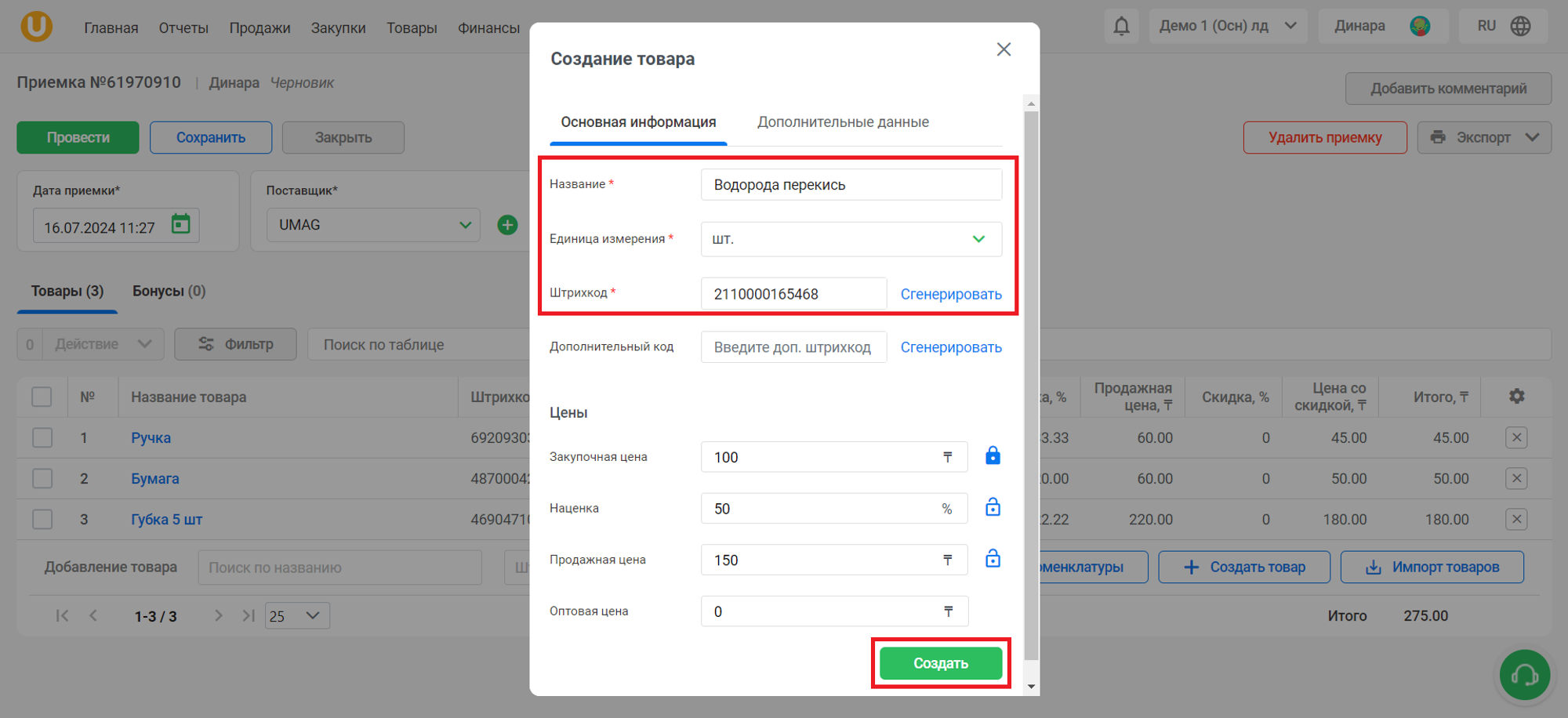The width and height of the screenshot is (1568, 718).
Task: Remove the Ручка row with X
Action: [1516, 437]
